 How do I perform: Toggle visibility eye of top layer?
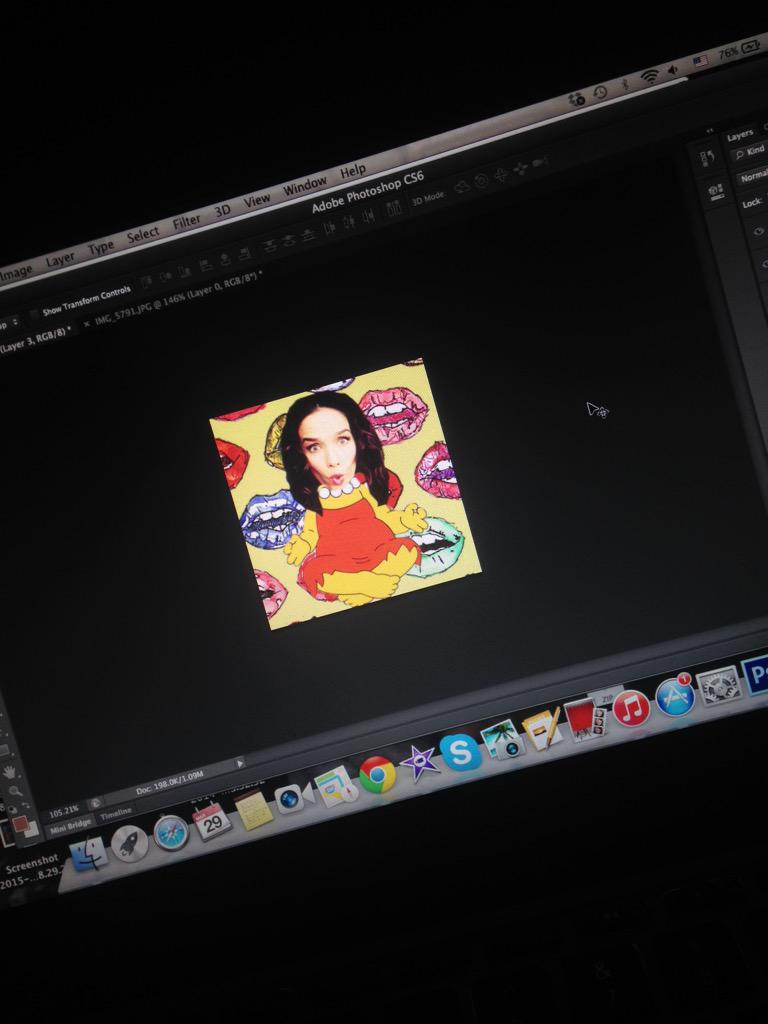758,231
